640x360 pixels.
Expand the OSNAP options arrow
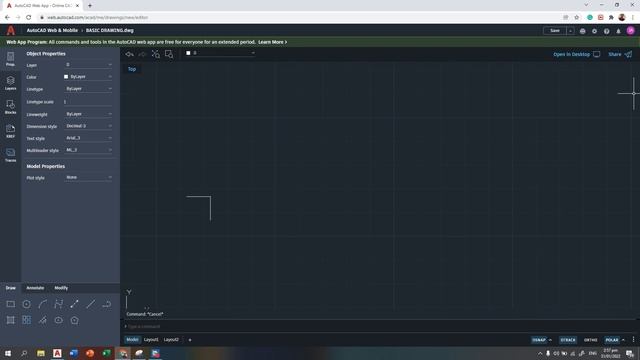550,340
